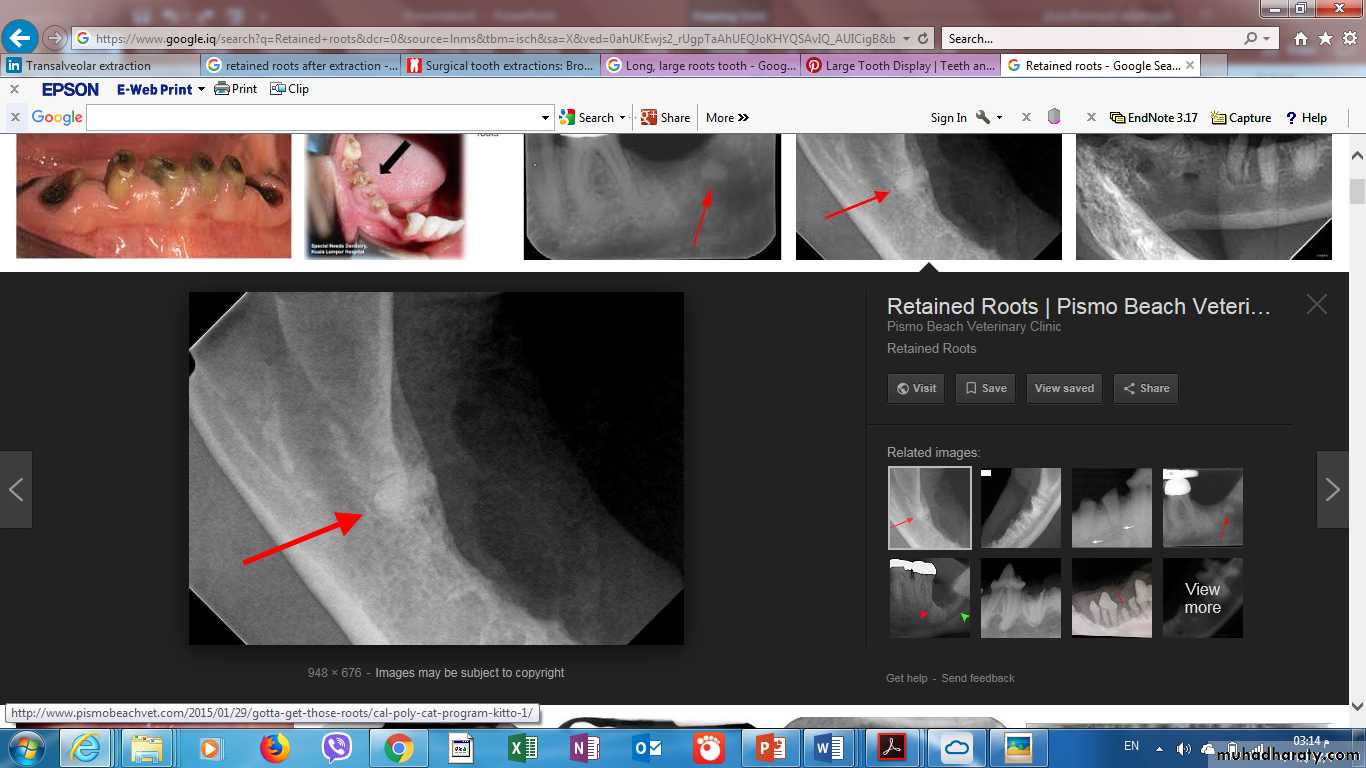1366x768 pixels.
Task: Open Favorites using the star icon
Action: coord(1325,38)
